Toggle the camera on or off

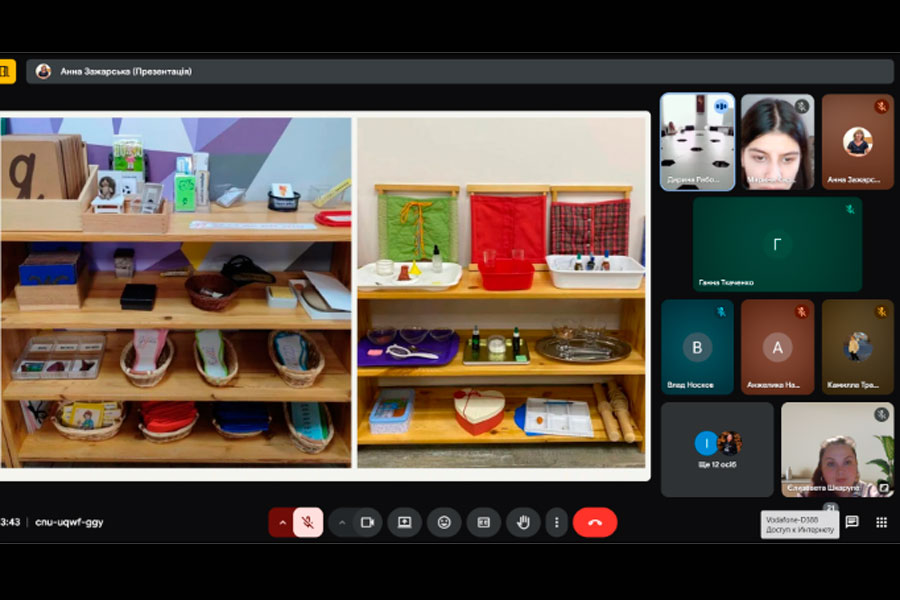[367, 522]
